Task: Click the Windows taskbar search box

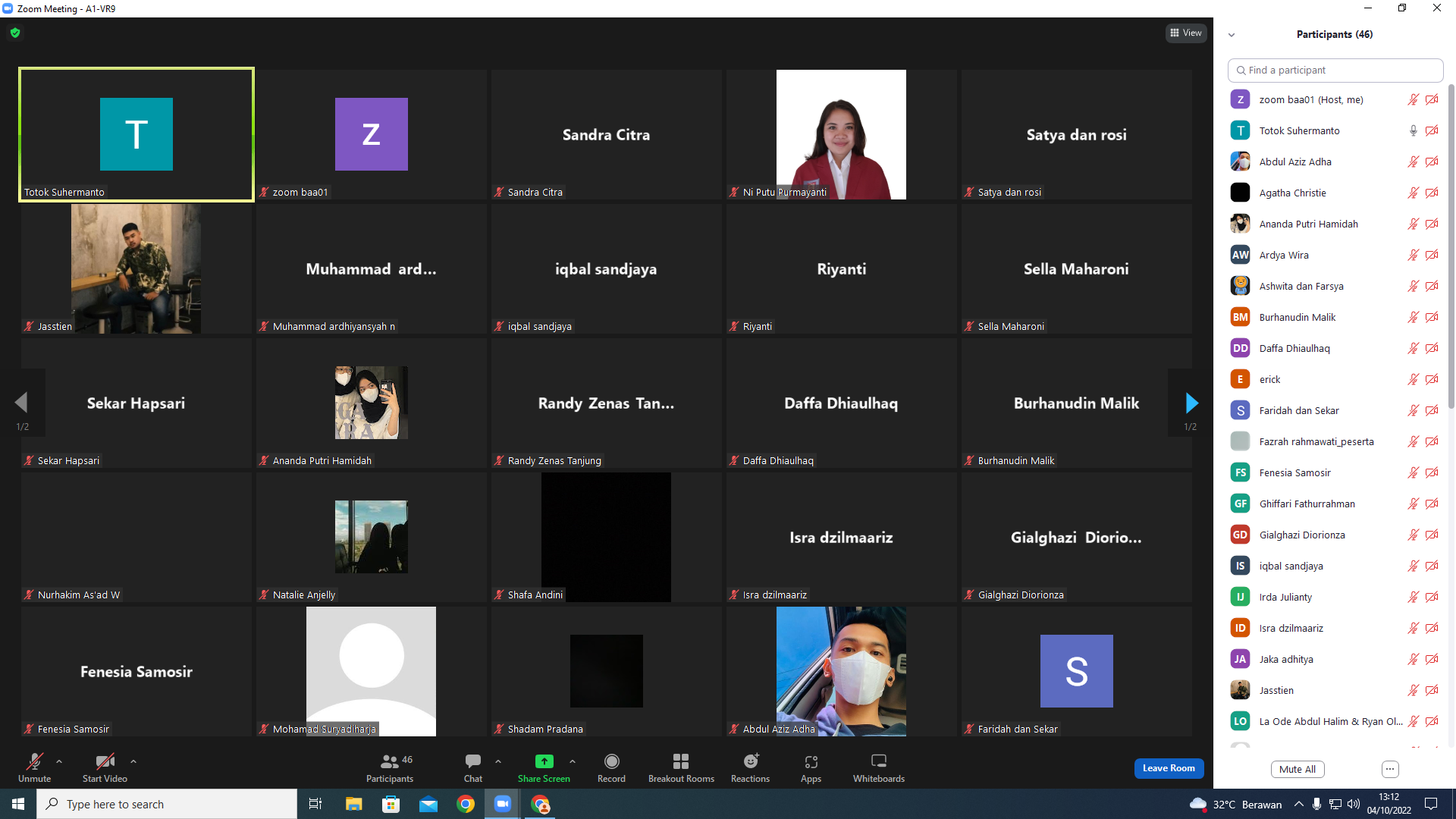Action: coord(167,804)
